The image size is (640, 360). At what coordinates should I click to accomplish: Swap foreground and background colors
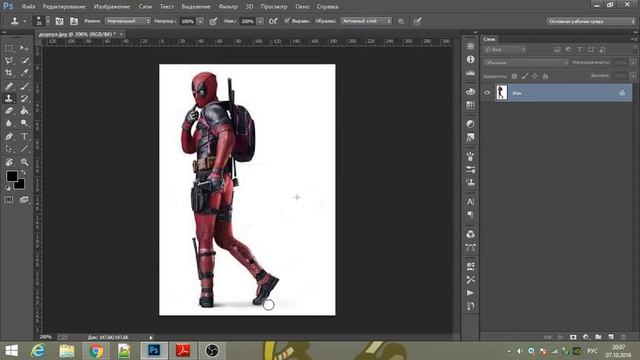pyautogui.click(x=23, y=173)
